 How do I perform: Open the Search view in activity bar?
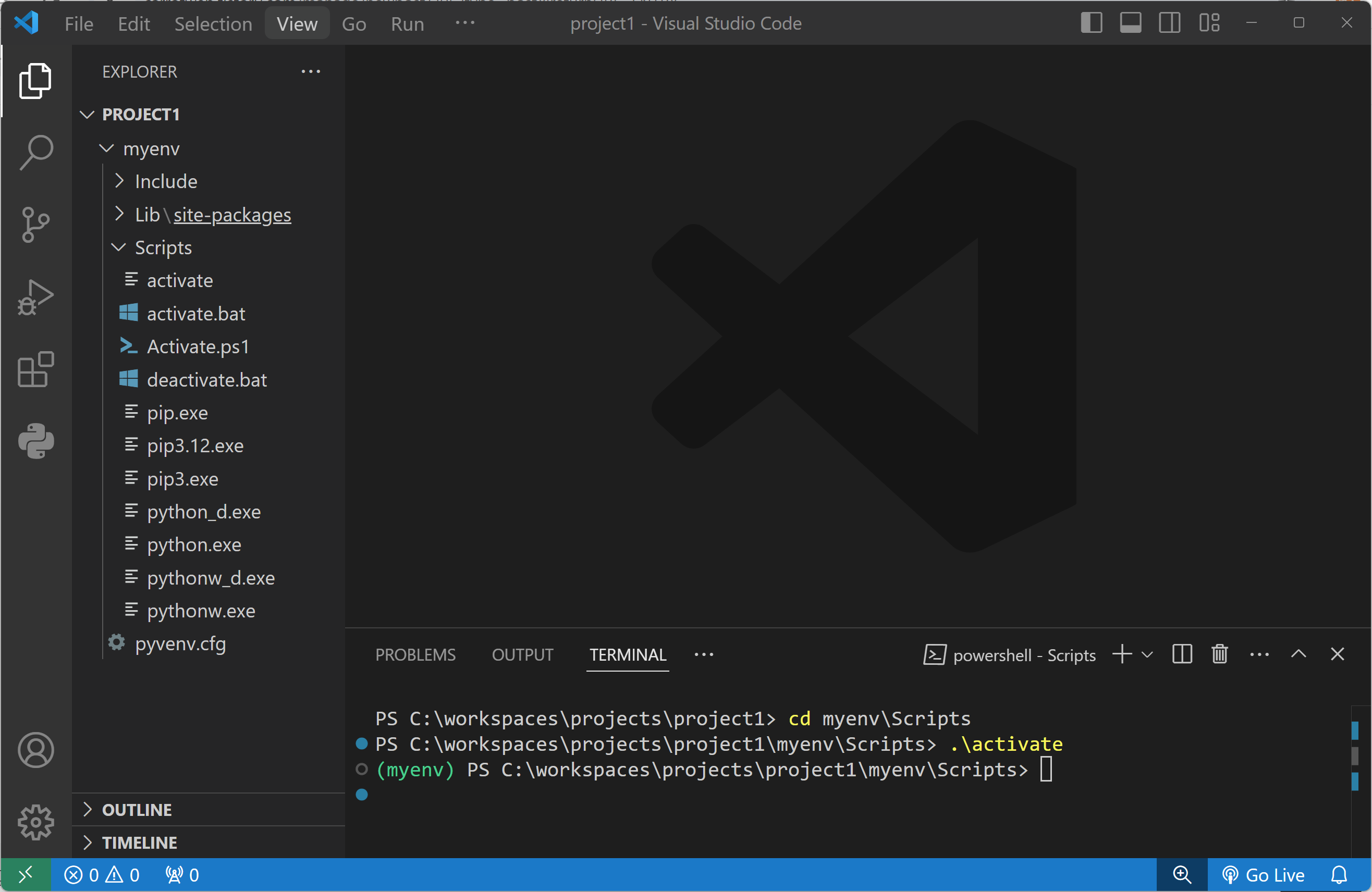click(x=36, y=152)
